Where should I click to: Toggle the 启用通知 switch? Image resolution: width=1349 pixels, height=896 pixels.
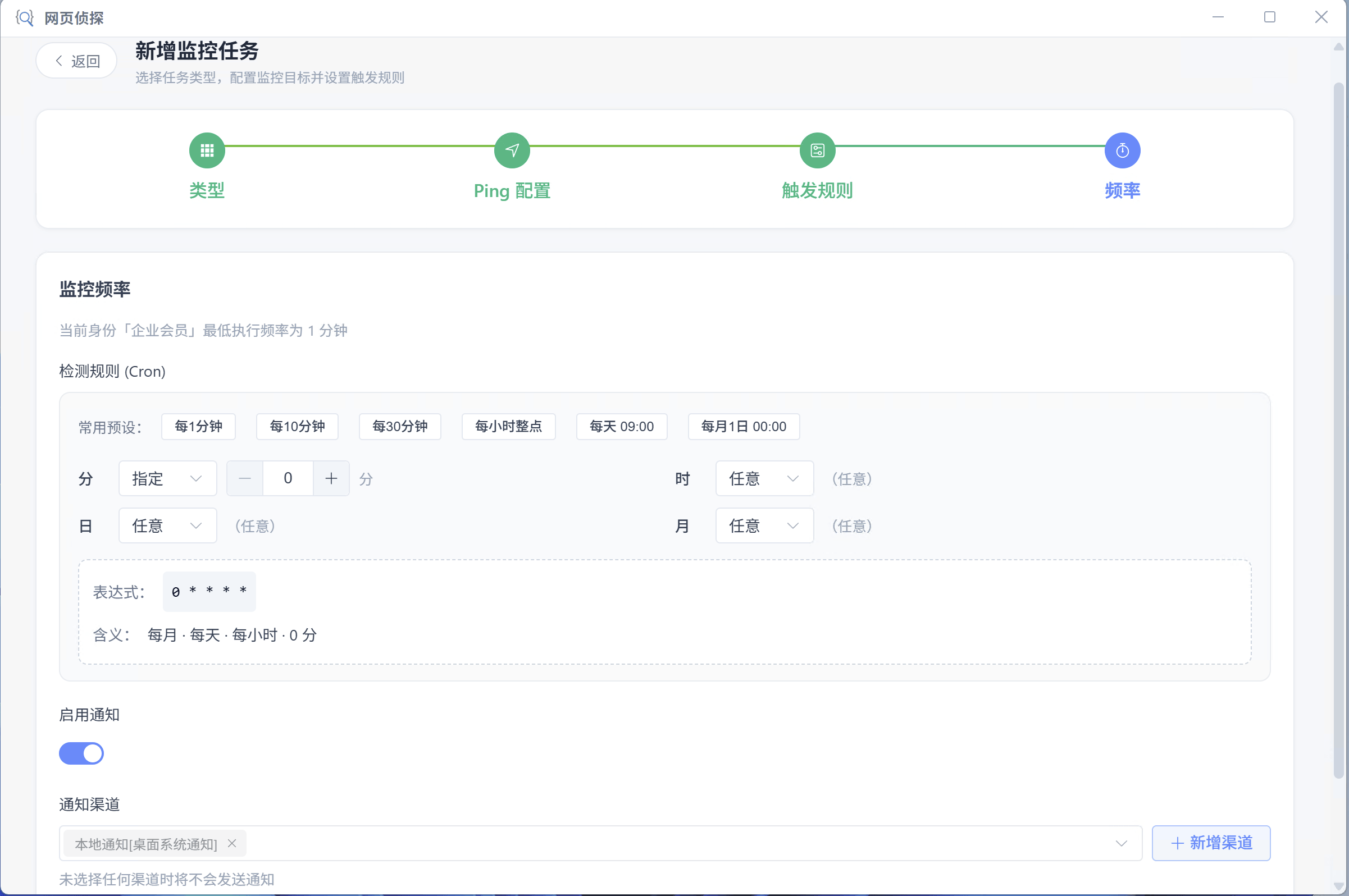click(x=81, y=753)
